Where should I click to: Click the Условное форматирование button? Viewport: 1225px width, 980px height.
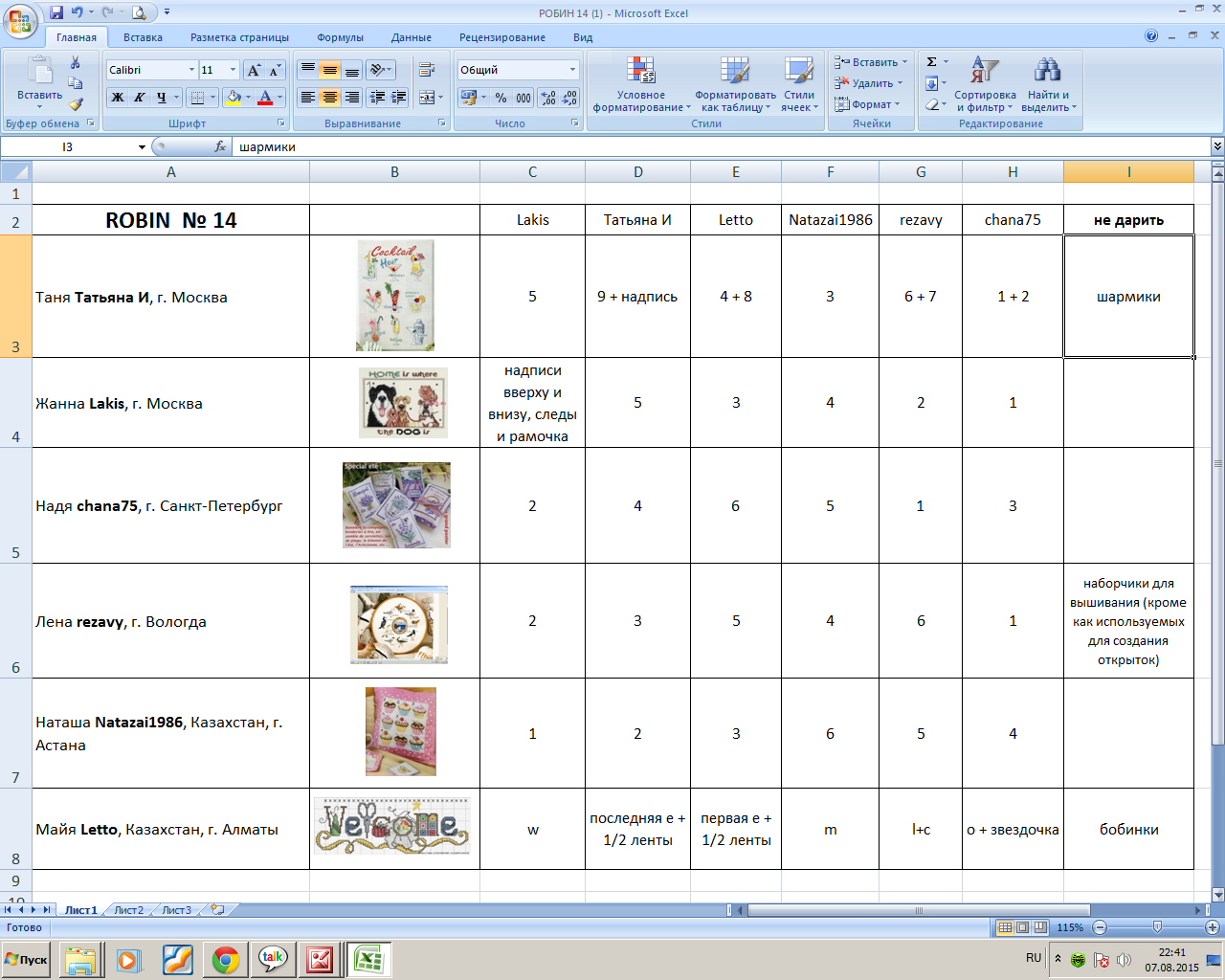click(x=640, y=84)
